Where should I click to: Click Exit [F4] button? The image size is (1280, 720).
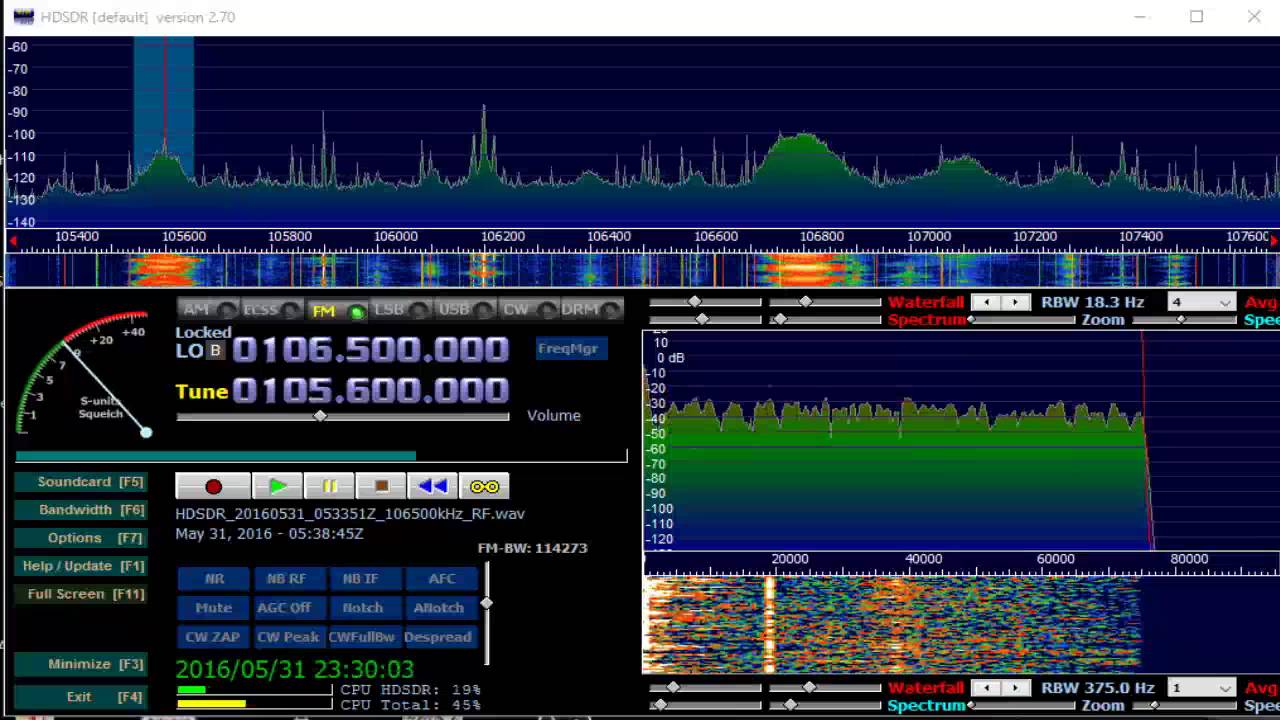(x=81, y=697)
